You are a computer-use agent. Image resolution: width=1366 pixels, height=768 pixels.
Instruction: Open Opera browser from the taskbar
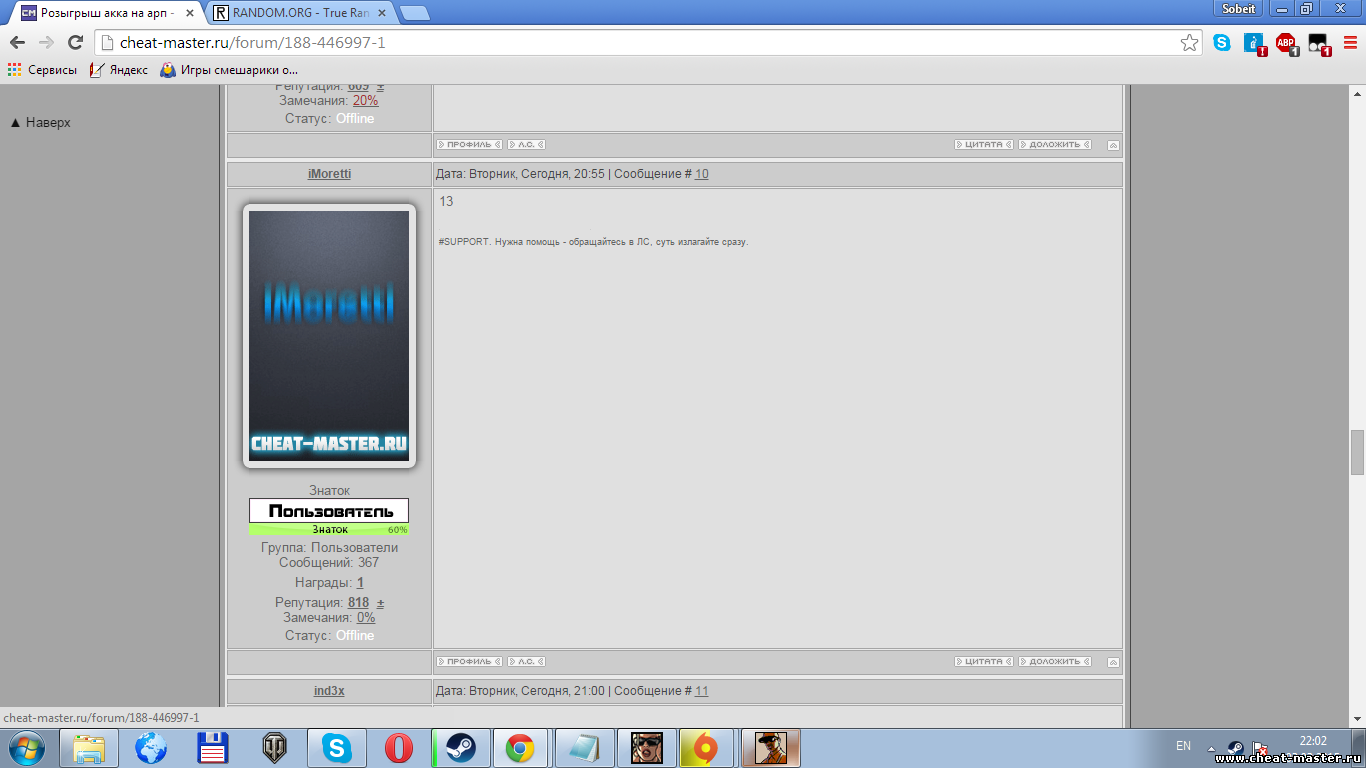(x=399, y=748)
